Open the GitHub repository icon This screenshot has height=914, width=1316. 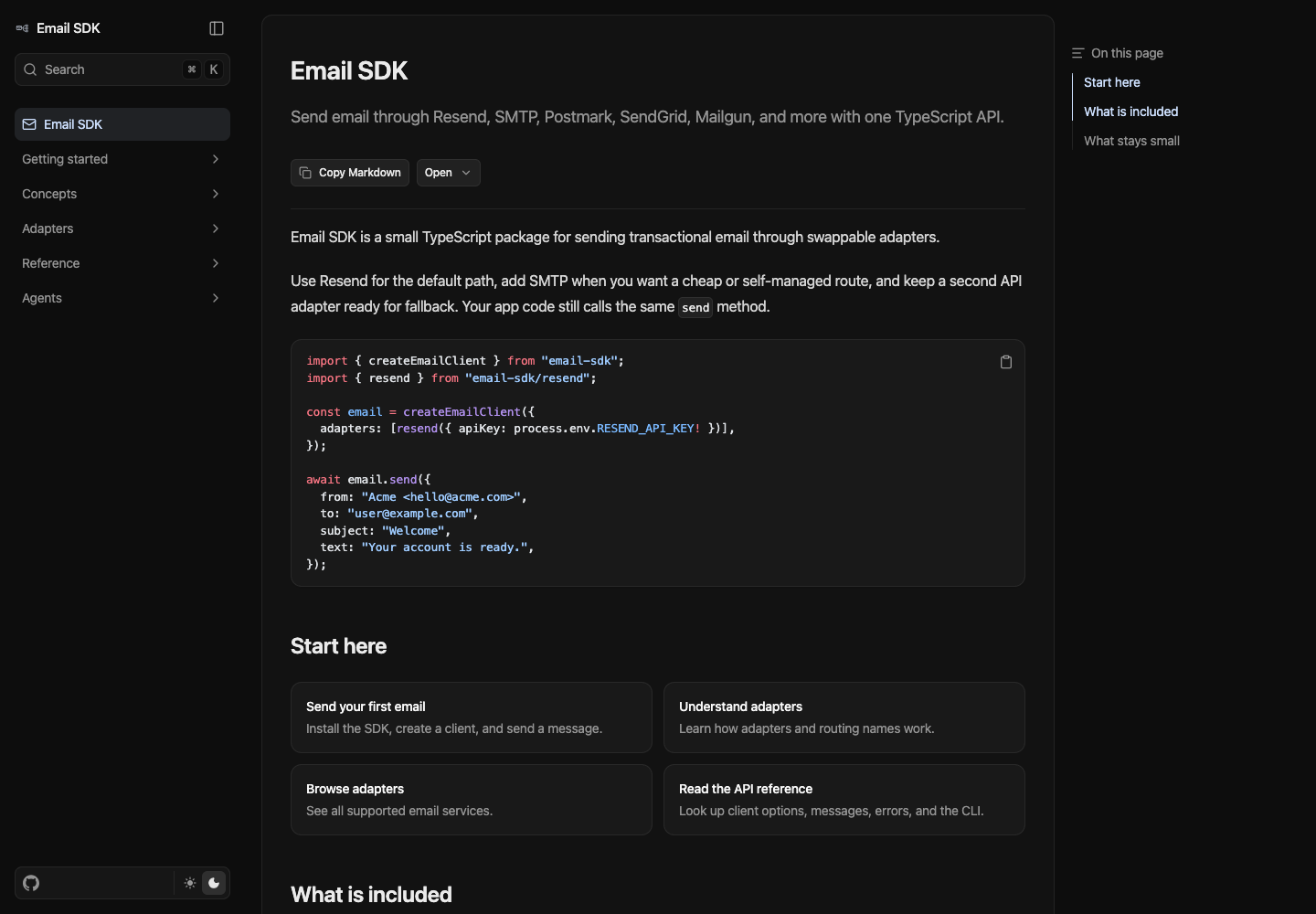point(31,883)
